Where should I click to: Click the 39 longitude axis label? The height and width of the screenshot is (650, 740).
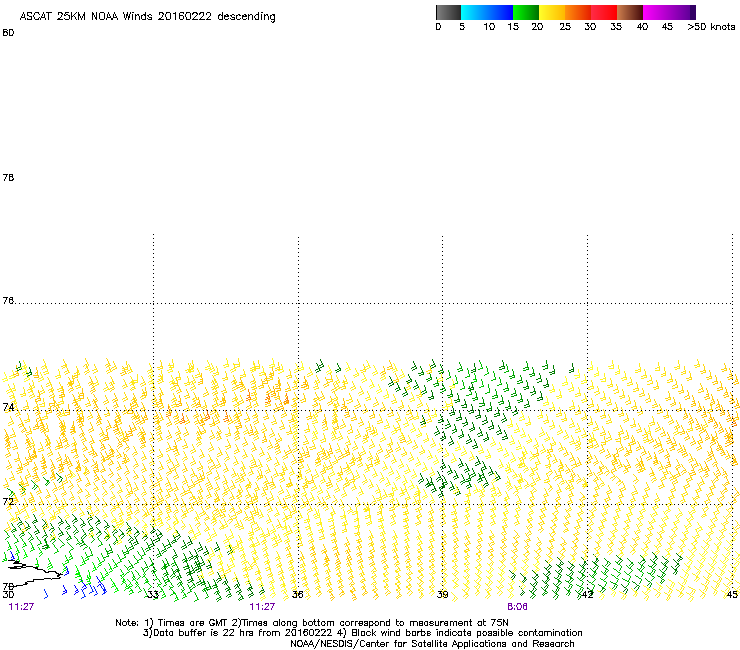tap(442, 595)
